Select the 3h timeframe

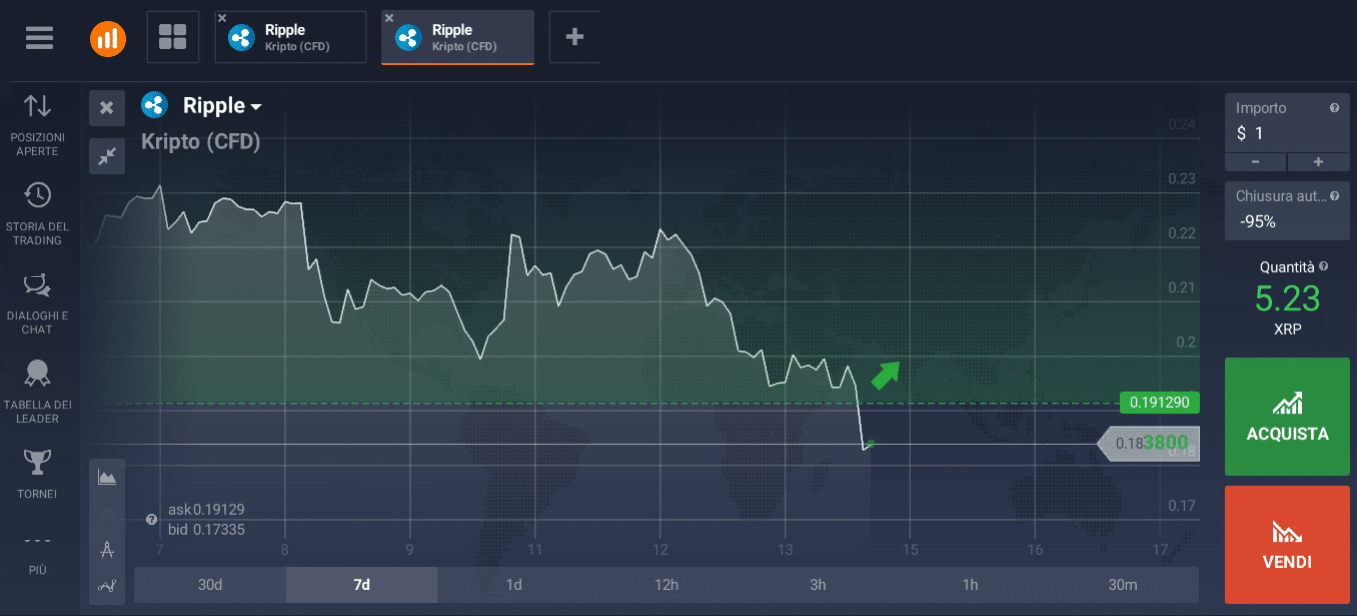[x=818, y=585]
